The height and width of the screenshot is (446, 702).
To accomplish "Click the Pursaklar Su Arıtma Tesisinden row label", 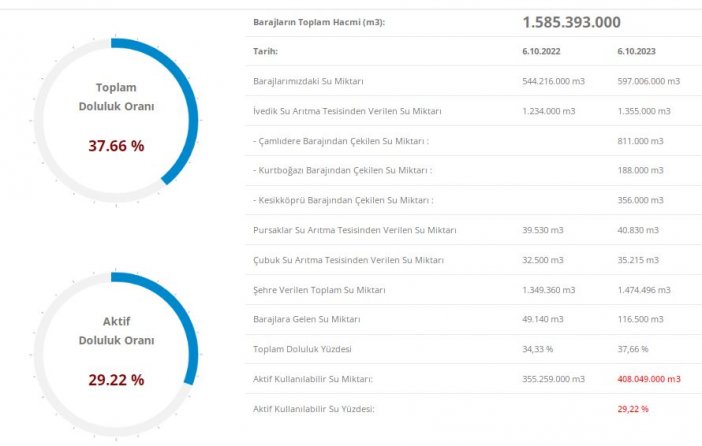I will click(x=354, y=230).
